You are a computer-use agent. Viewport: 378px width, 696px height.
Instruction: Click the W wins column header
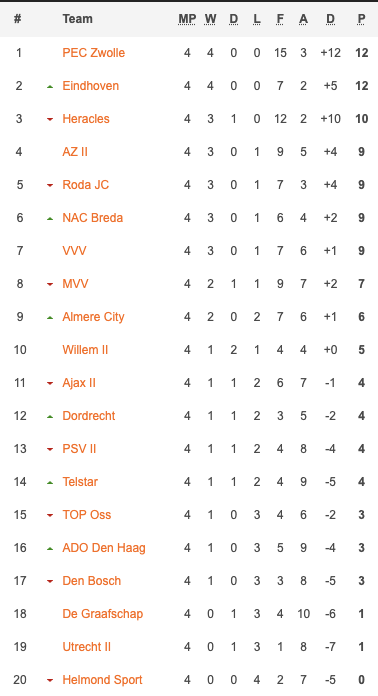pyautogui.click(x=210, y=19)
